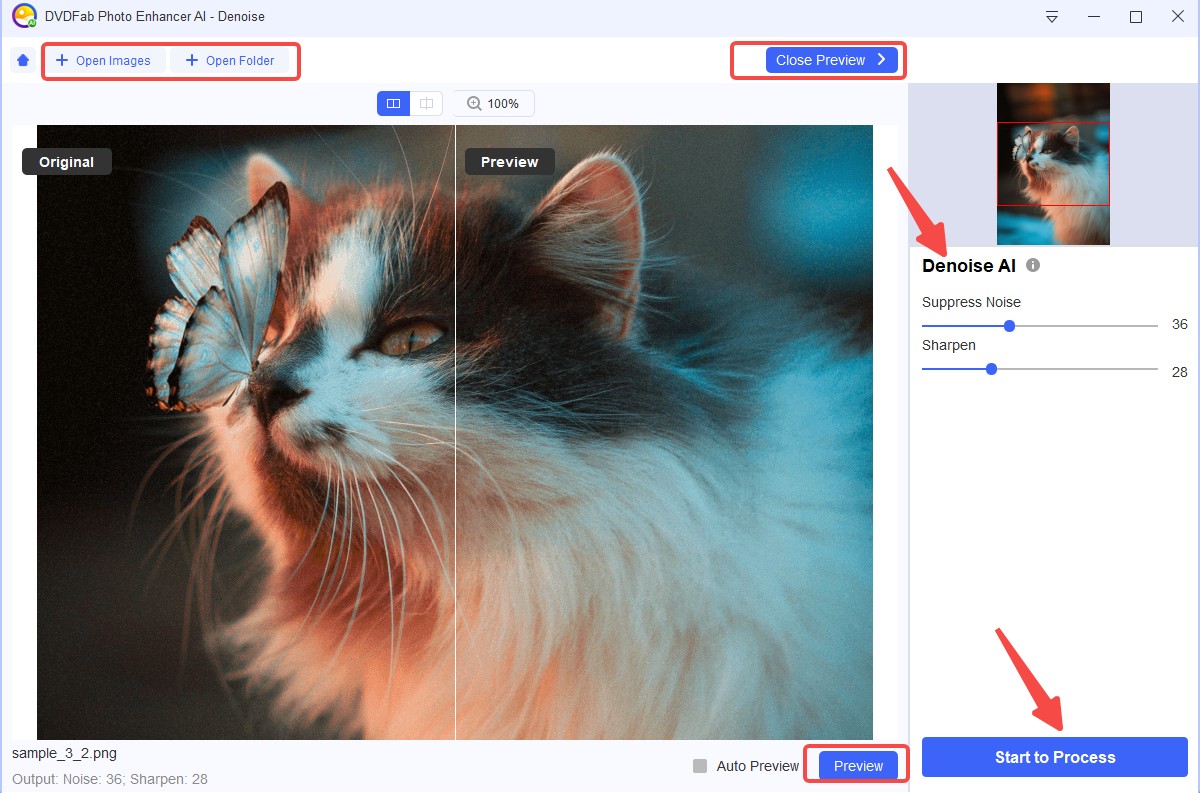Click Open Images button
Screen dimensions: 1200x793
point(103,61)
